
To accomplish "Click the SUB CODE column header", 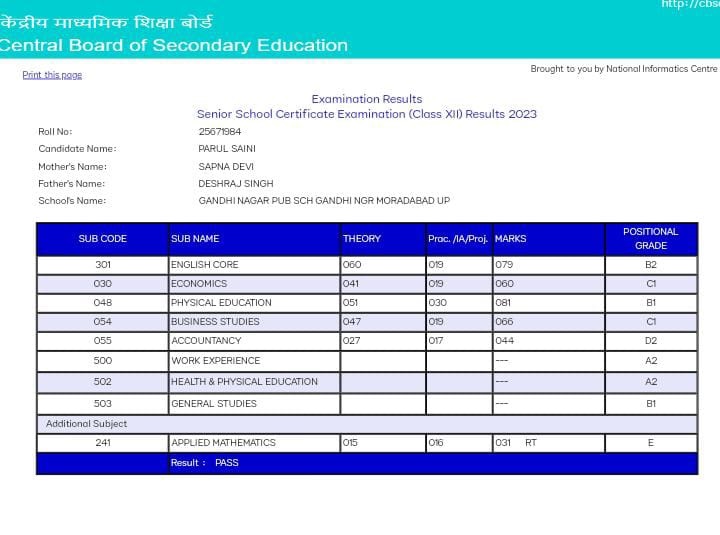I will pos(102,239).
